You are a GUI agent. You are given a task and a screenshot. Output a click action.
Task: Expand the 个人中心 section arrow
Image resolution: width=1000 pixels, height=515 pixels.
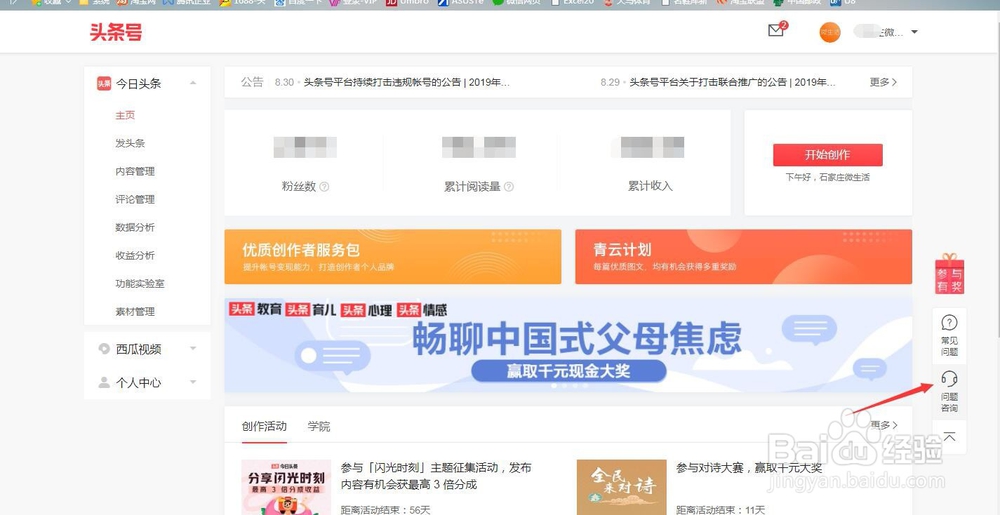193,382
